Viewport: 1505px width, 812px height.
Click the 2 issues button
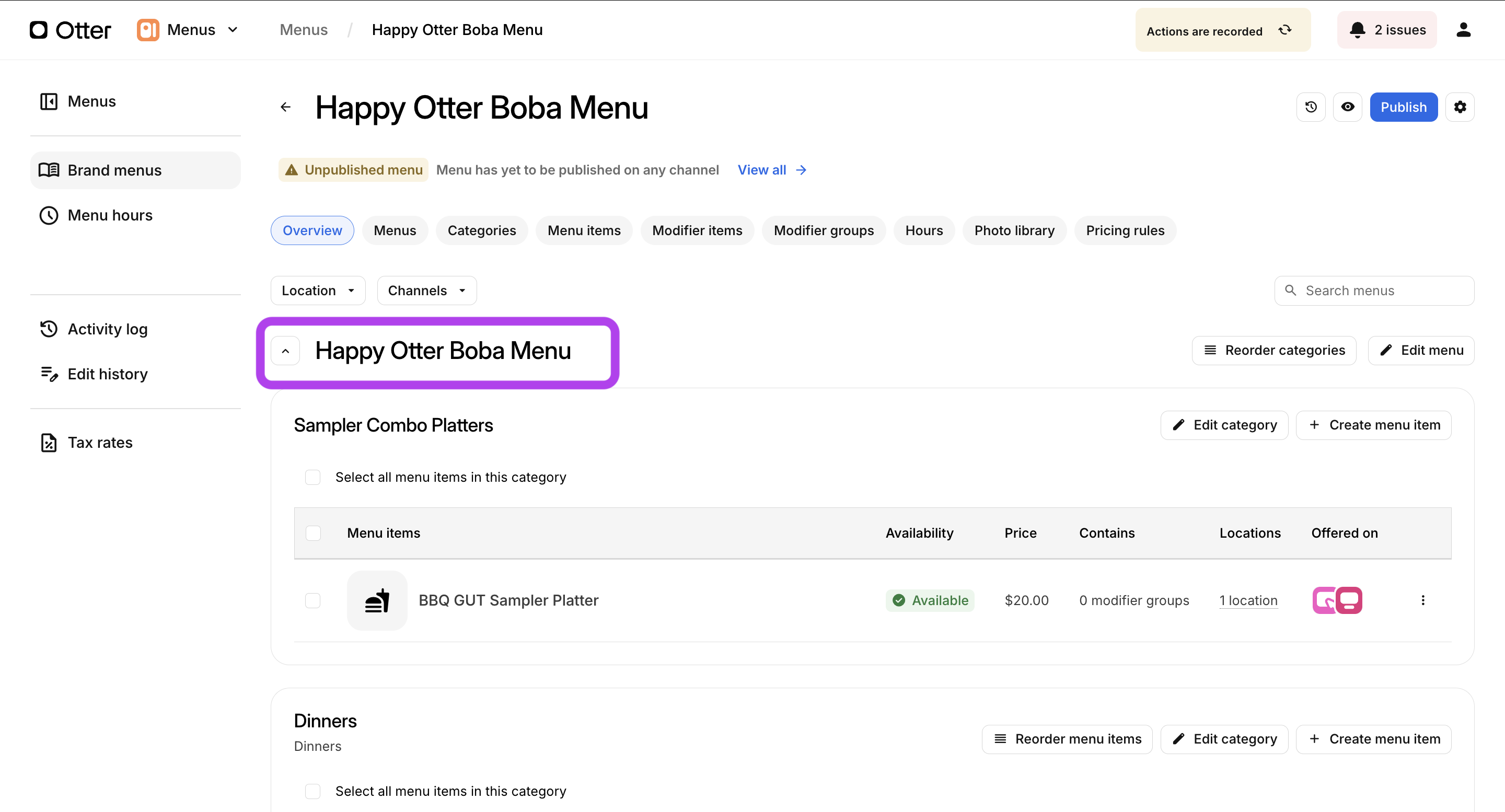click(x=1387, y=30)
